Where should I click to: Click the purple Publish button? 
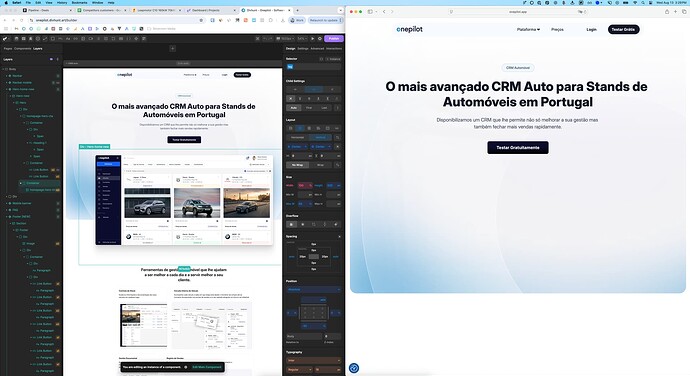tap(334, 39)
